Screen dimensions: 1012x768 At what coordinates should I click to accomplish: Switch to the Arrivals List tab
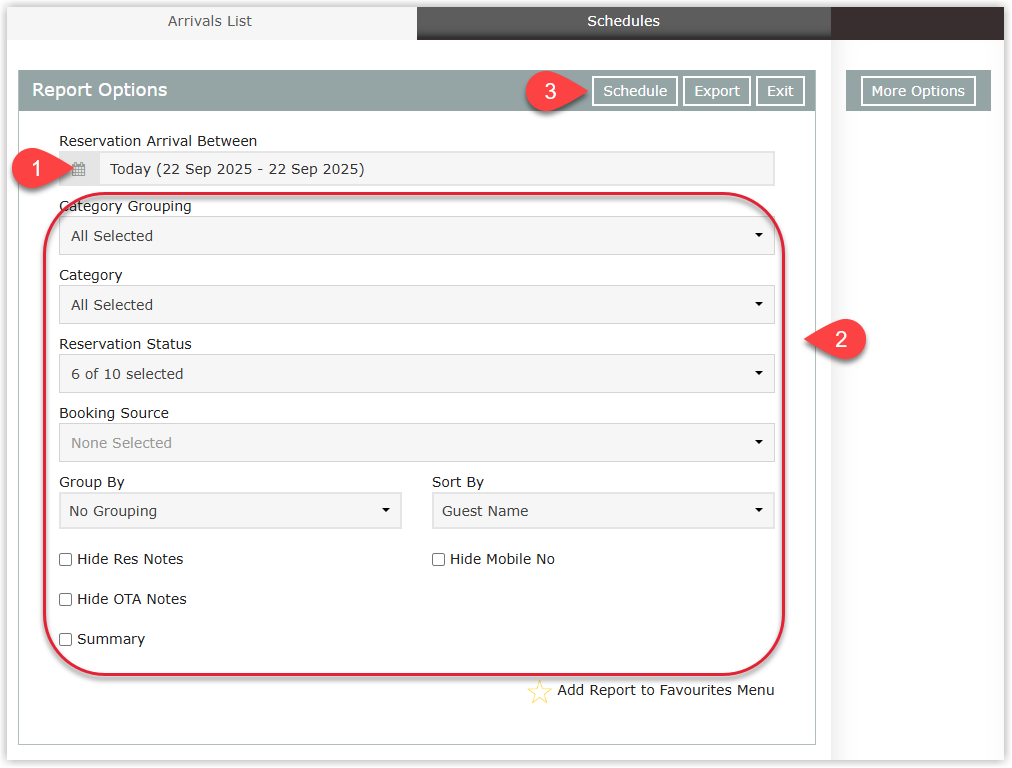coord(210,21)
